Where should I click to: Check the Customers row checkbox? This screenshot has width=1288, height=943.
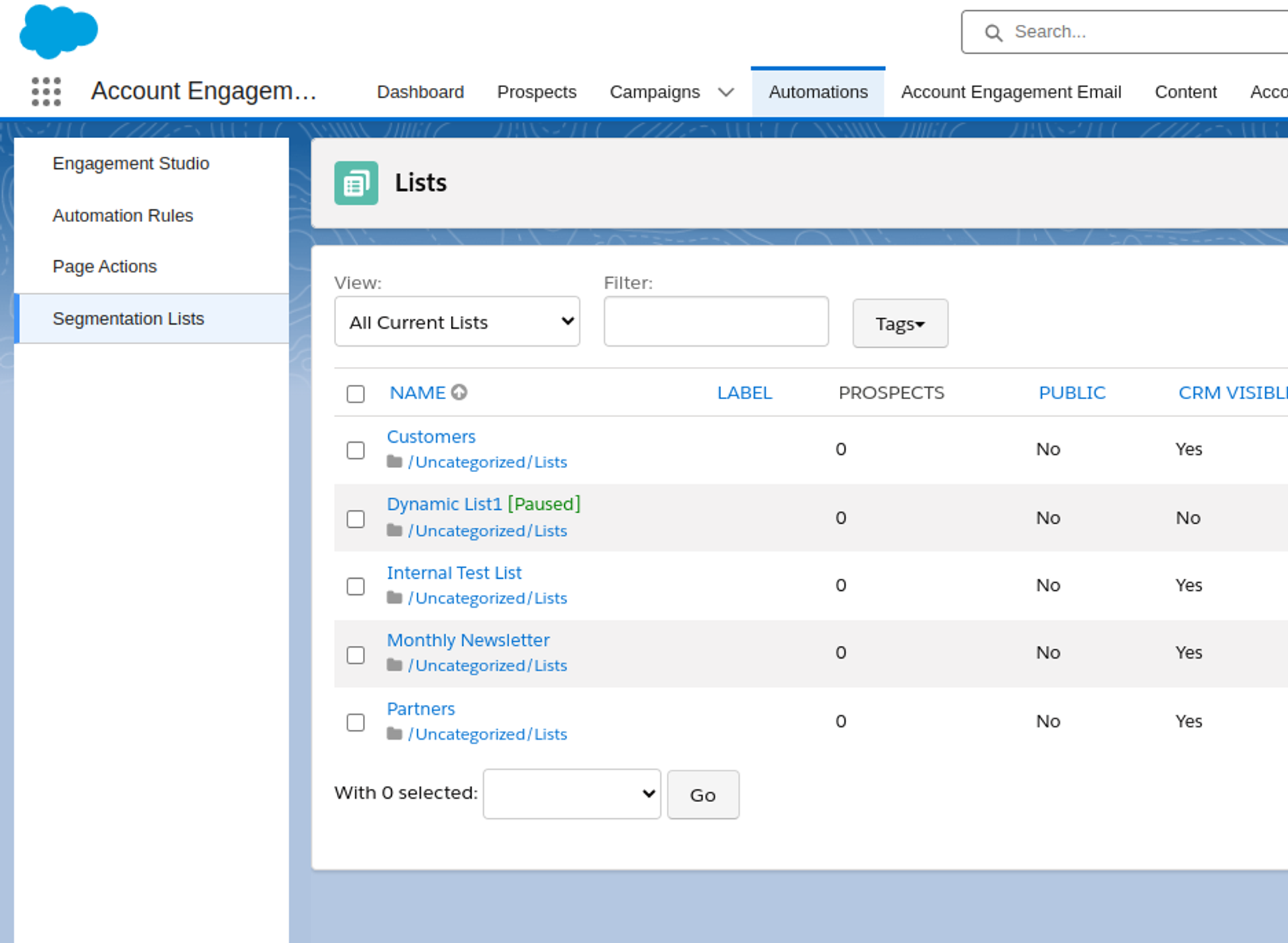[356, 450]
